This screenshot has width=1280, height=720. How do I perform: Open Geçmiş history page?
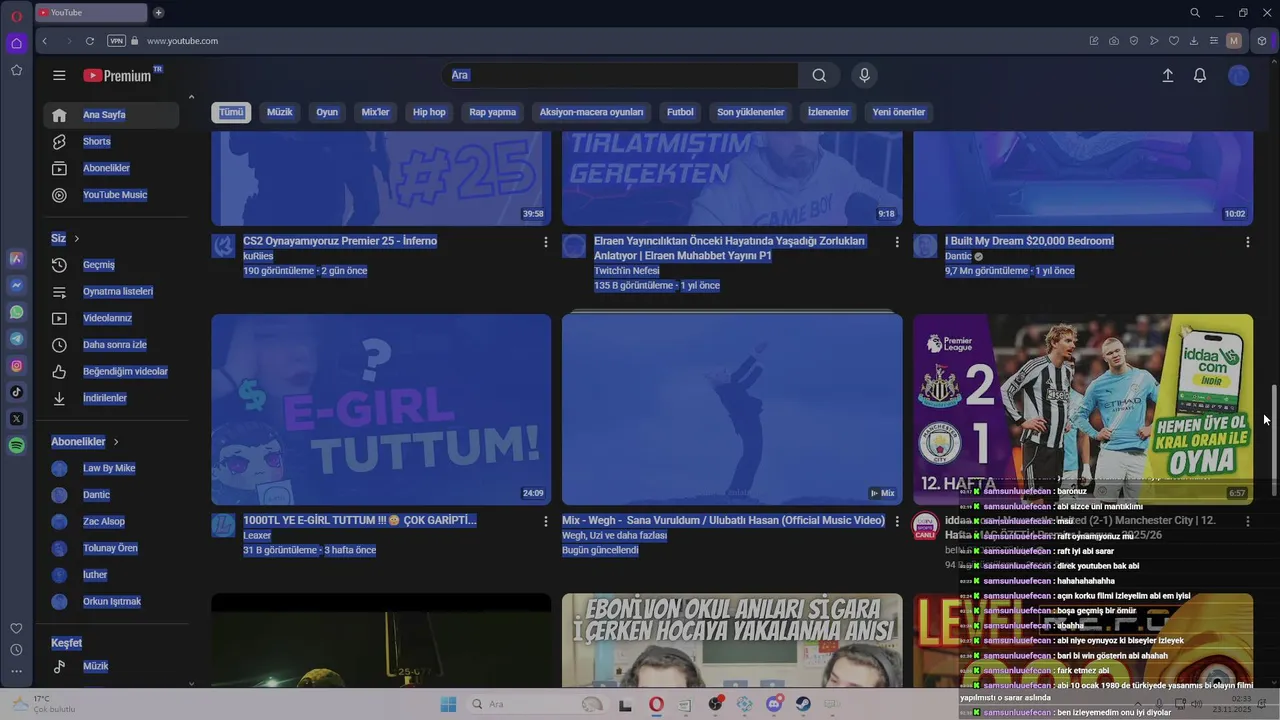pos(112,265)
